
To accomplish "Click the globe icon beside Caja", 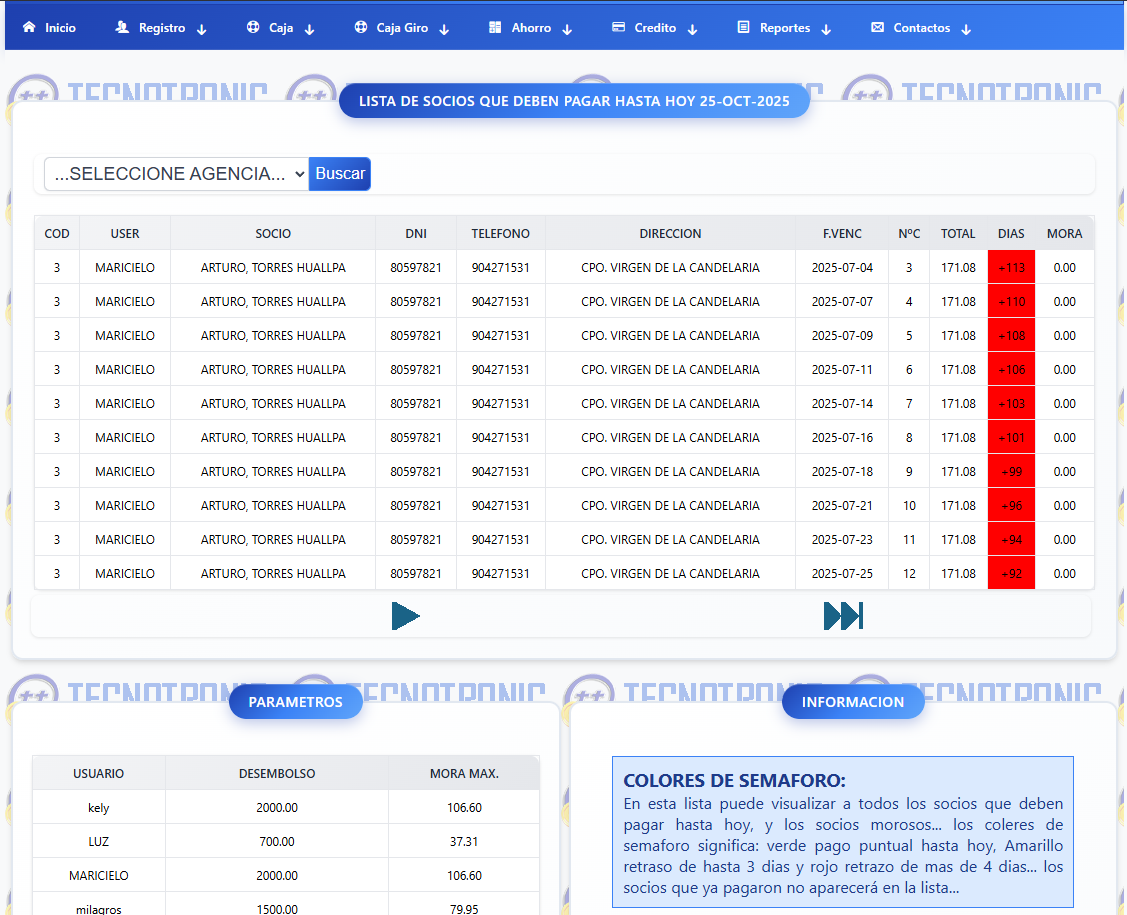I will tap(253, 28).
